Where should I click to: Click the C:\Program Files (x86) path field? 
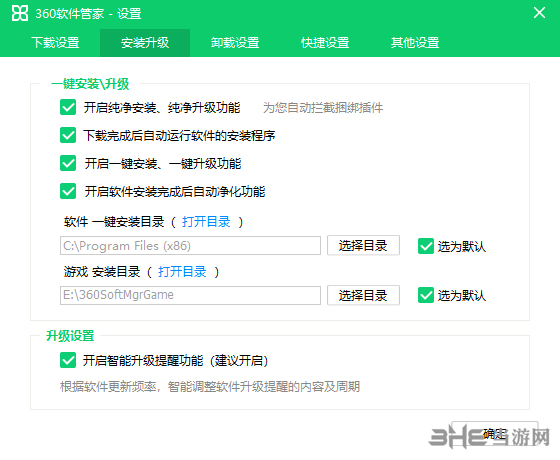point(190,245)
